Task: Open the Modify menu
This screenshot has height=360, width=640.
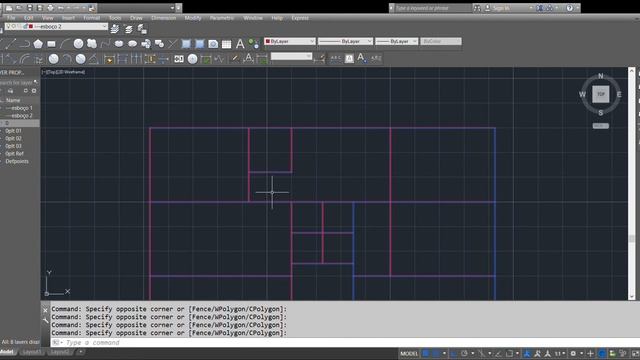Action: [193, 18]
